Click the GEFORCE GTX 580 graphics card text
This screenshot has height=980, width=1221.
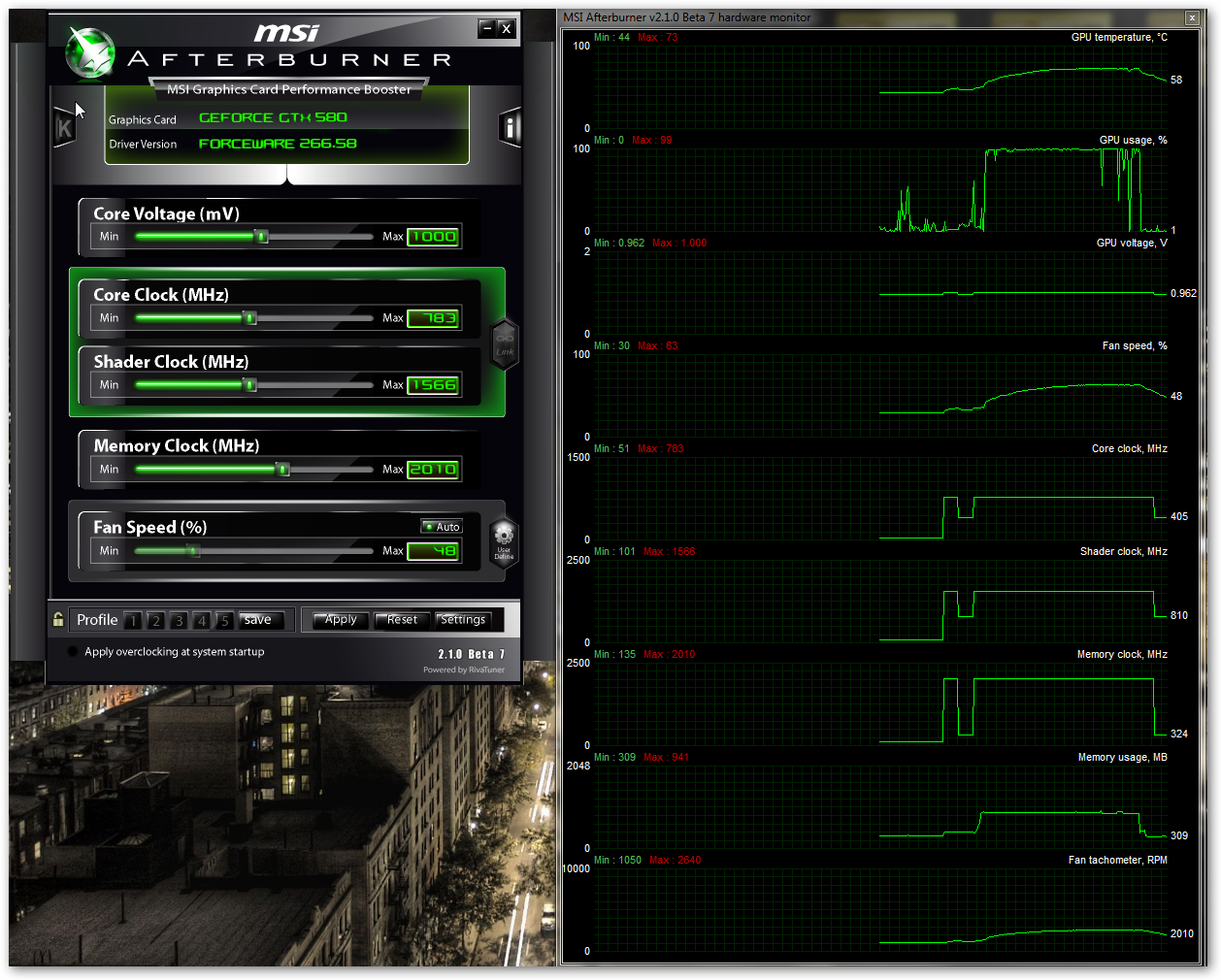[273, 117]
